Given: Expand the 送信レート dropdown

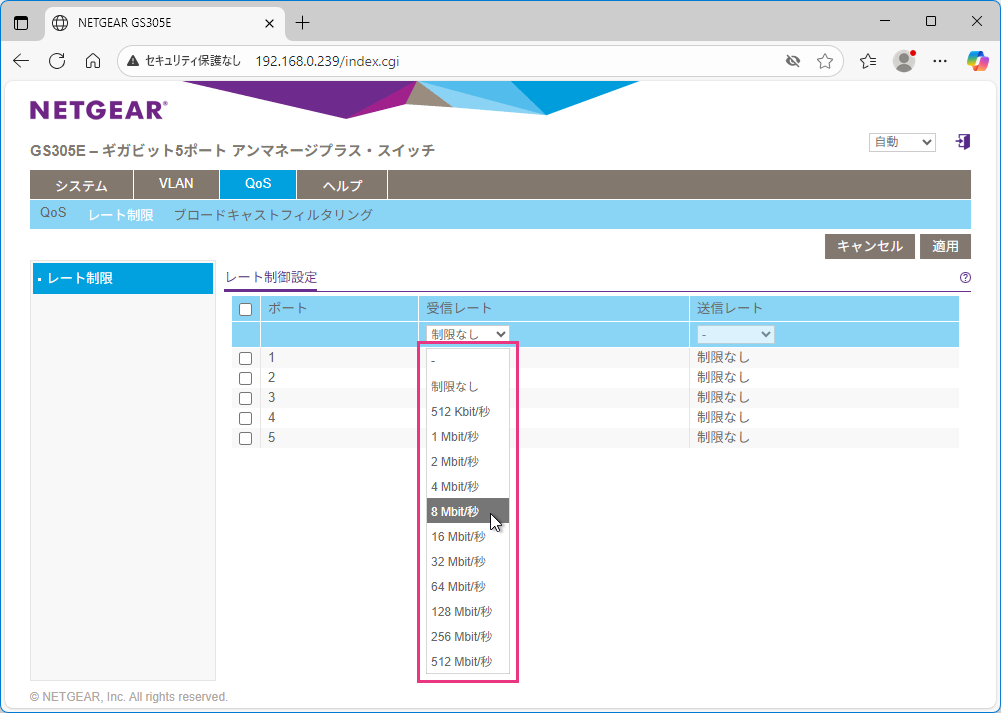Looking at the screenshot, I should pos(735,334).
